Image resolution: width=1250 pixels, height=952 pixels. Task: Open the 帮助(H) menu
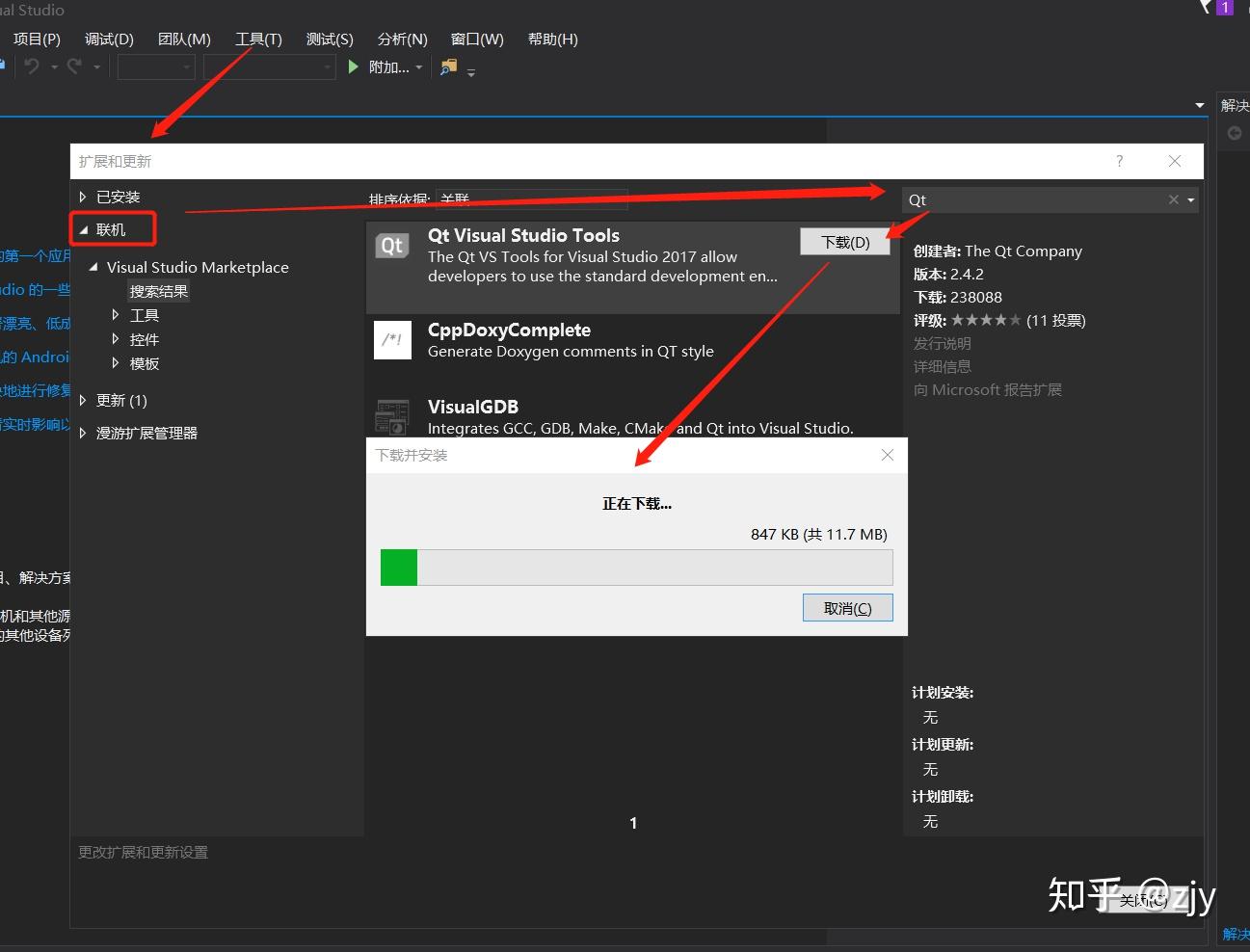[x=552, y=40]
